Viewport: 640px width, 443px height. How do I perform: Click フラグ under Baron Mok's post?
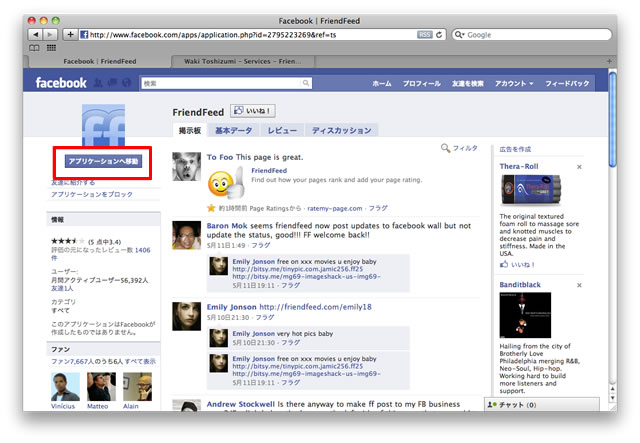click(x=261, y=245)
